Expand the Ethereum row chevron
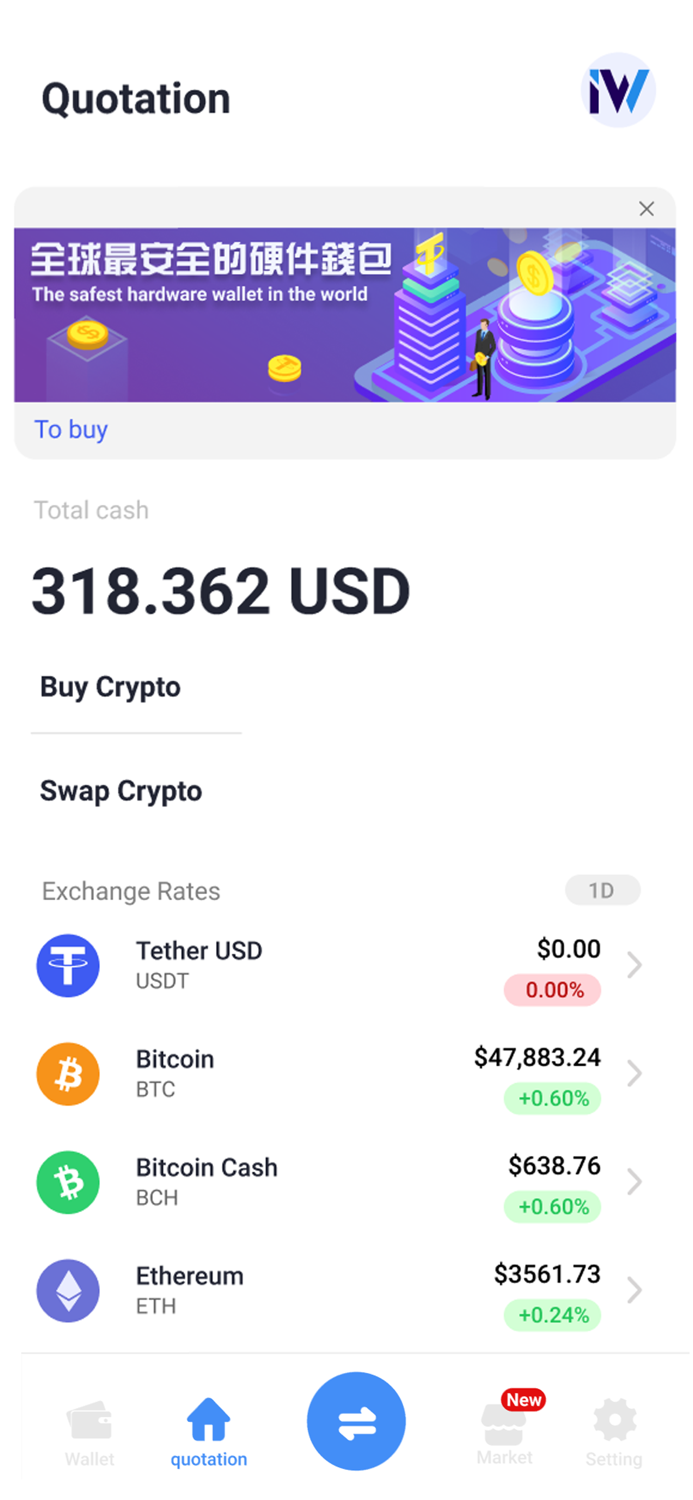 pos(634,1290)
